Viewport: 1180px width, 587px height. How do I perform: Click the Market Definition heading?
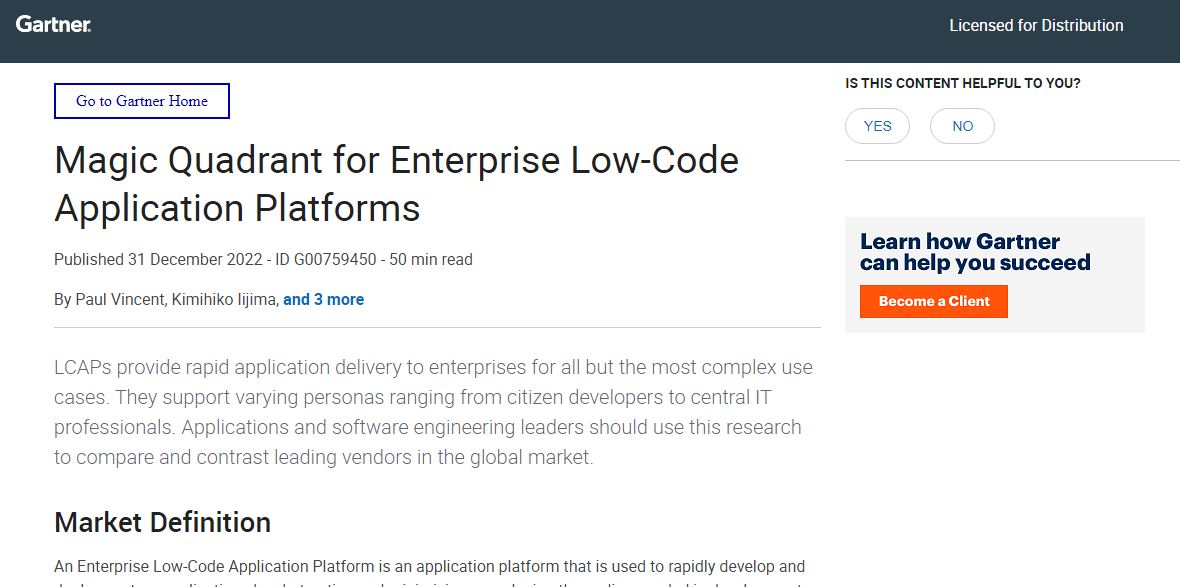(162, 522)
